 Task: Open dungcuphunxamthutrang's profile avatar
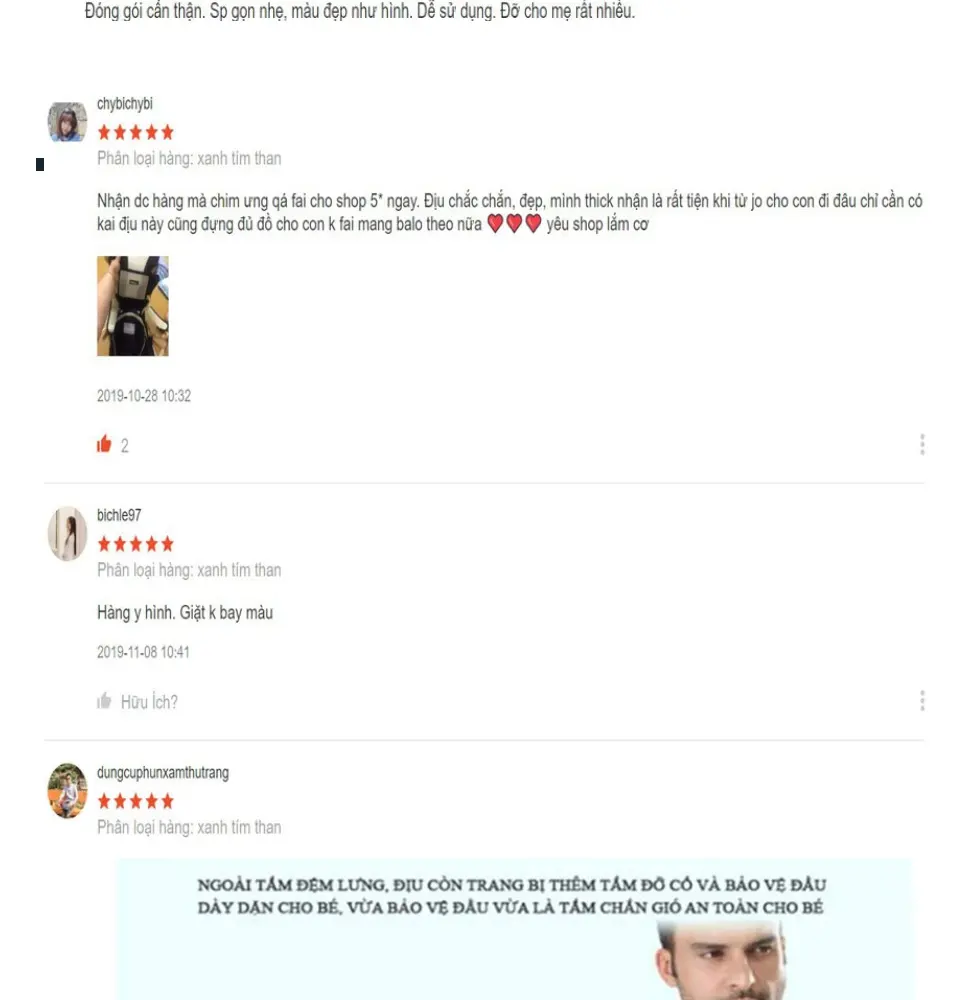67,791
